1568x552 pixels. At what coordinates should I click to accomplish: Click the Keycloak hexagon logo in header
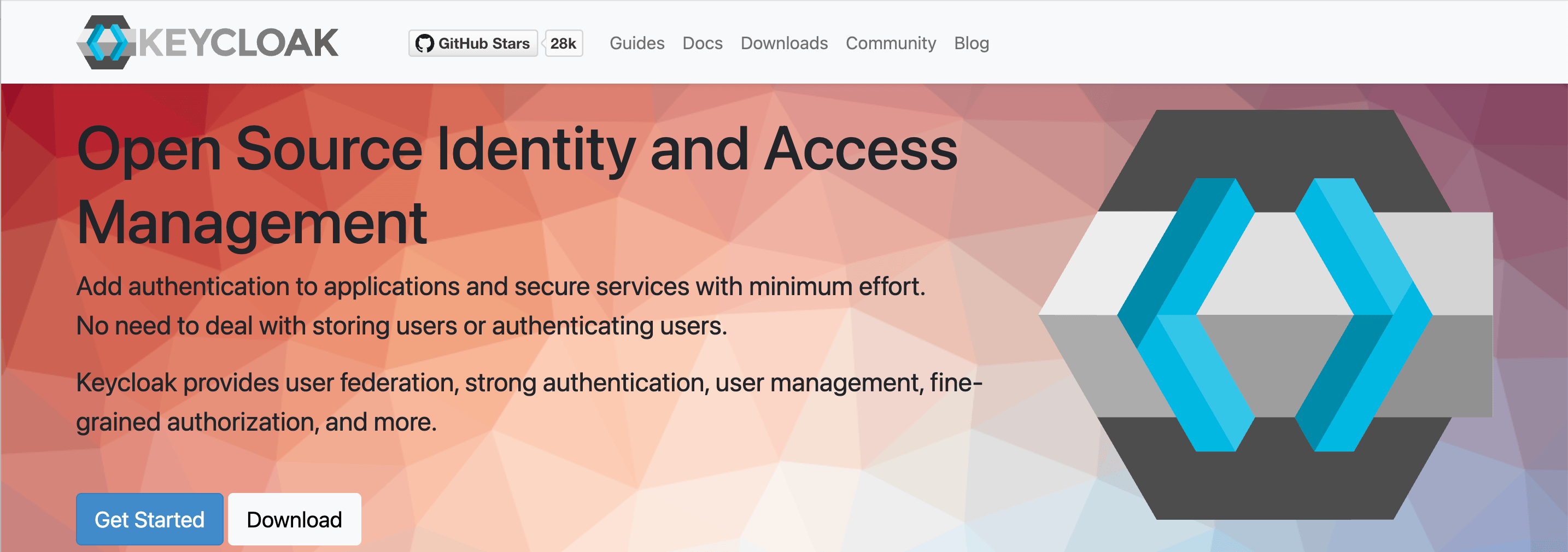pyautogui.click(x=104, y=43)
